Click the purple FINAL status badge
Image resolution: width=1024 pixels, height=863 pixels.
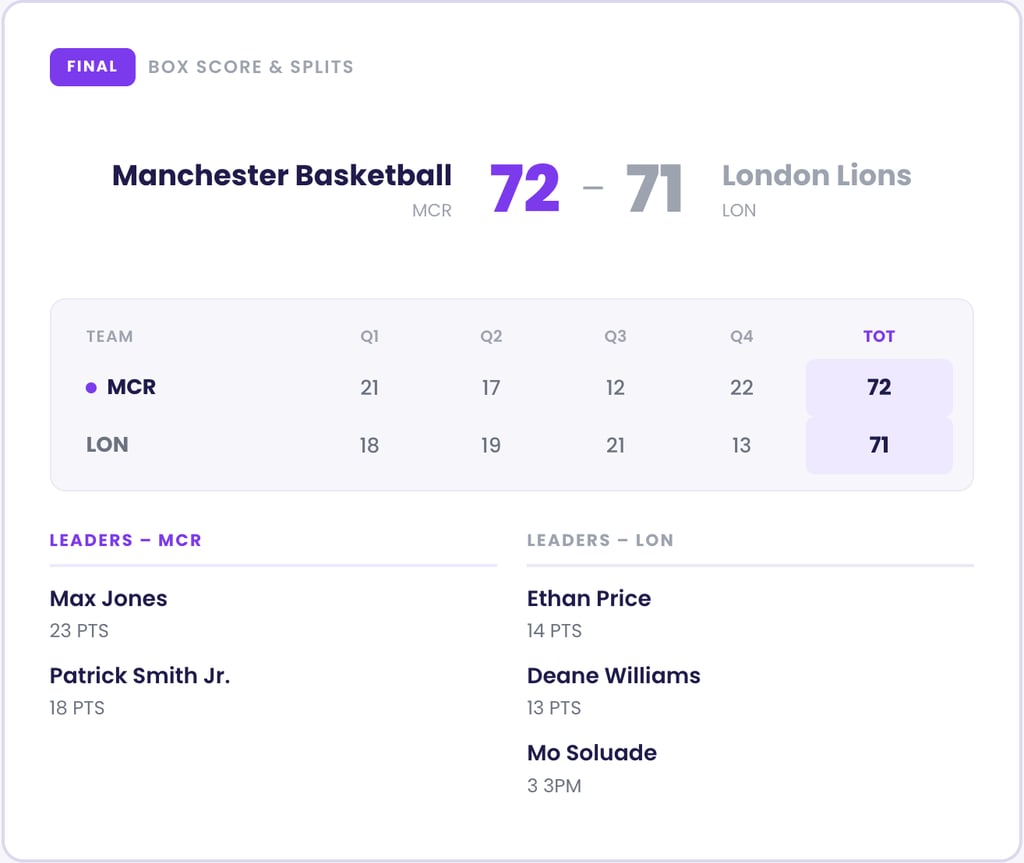[x=92, y=67]
